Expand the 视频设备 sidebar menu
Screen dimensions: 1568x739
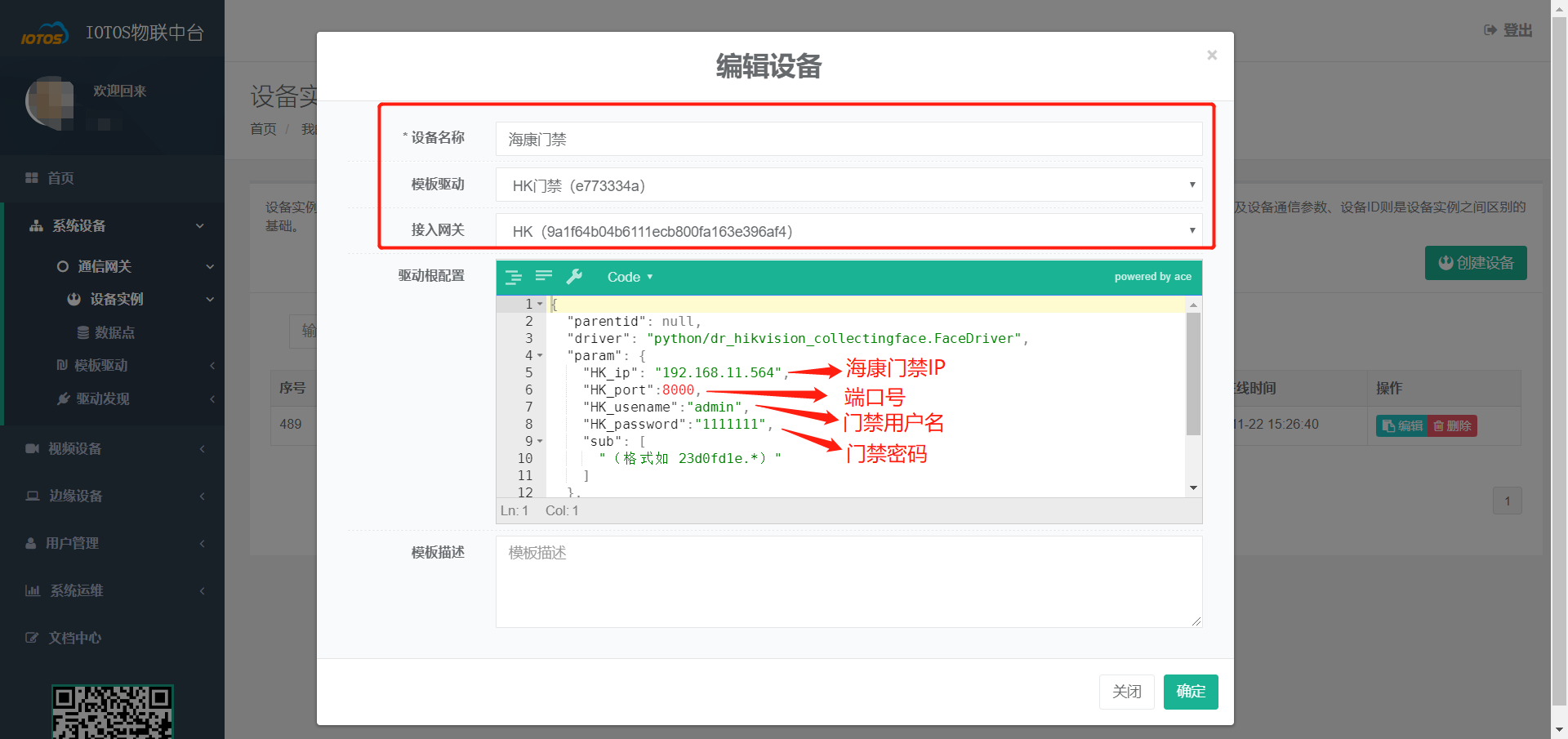[x=75, y=448]
